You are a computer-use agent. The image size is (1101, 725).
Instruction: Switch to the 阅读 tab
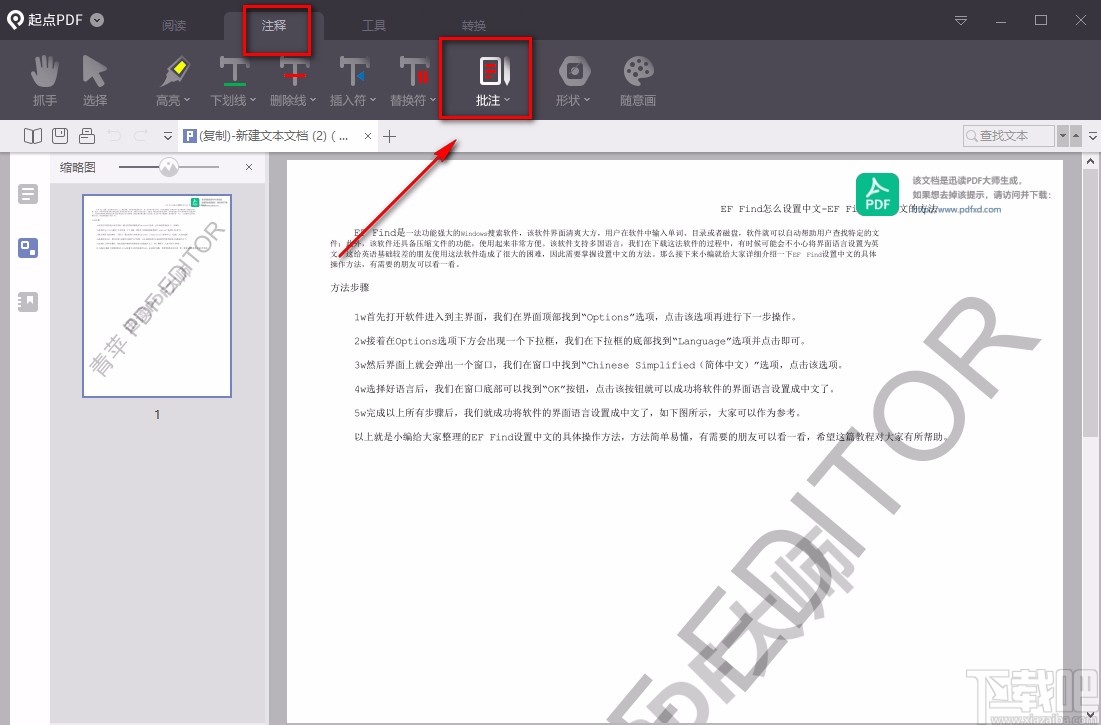(173, 26)
